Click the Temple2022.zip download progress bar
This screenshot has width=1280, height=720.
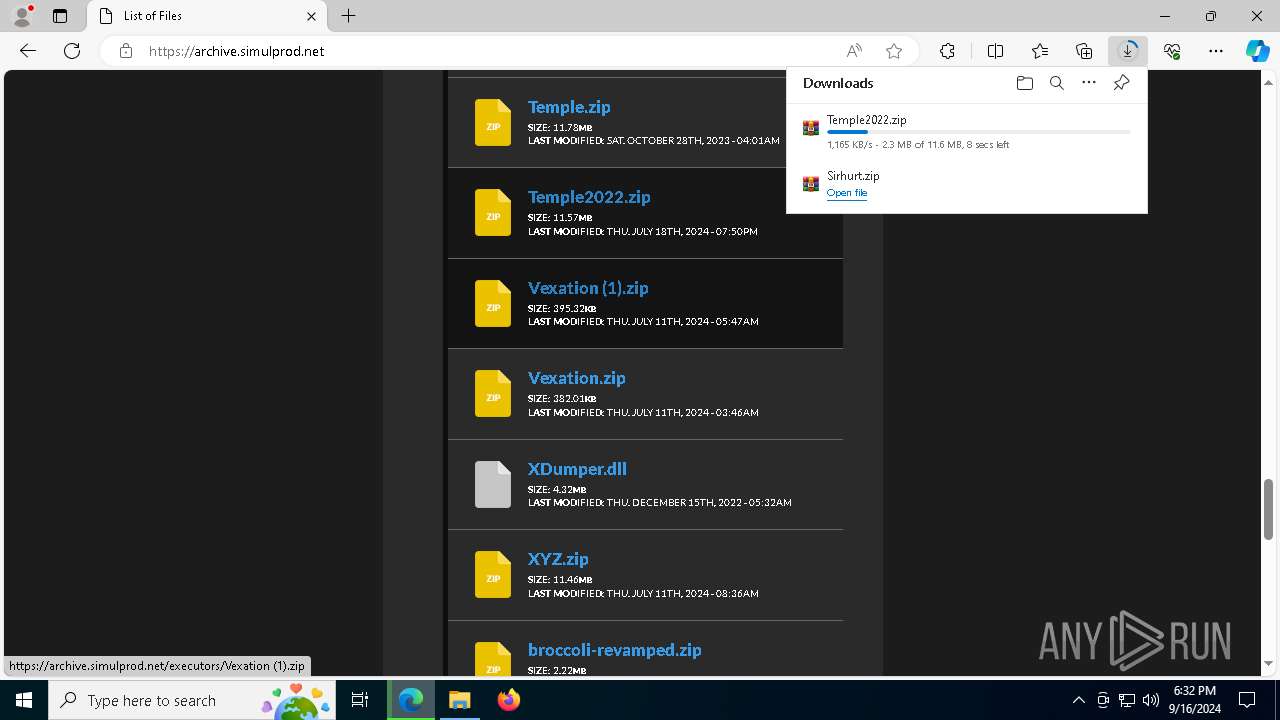978,132
